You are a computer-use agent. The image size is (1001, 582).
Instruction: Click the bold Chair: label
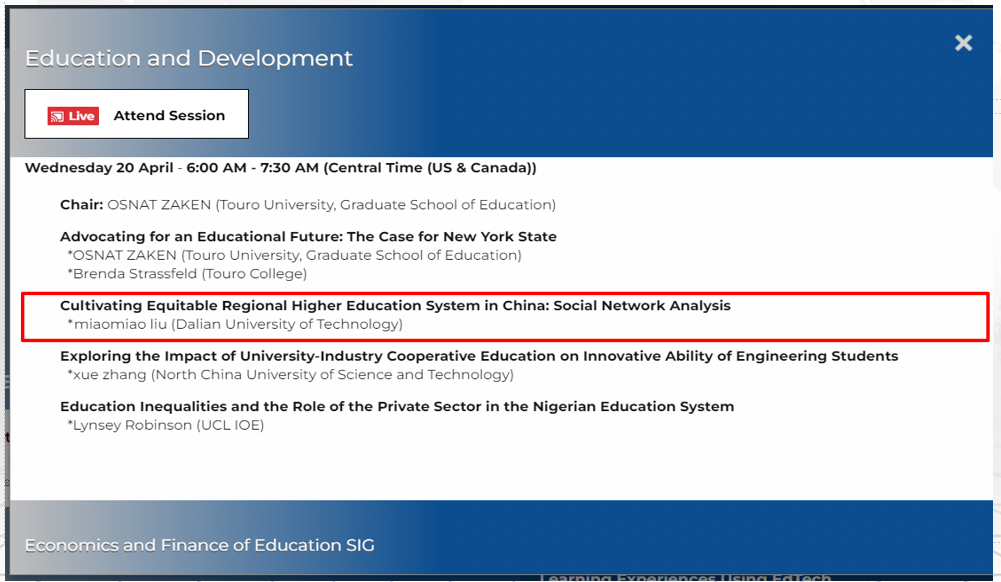(81, 205)
